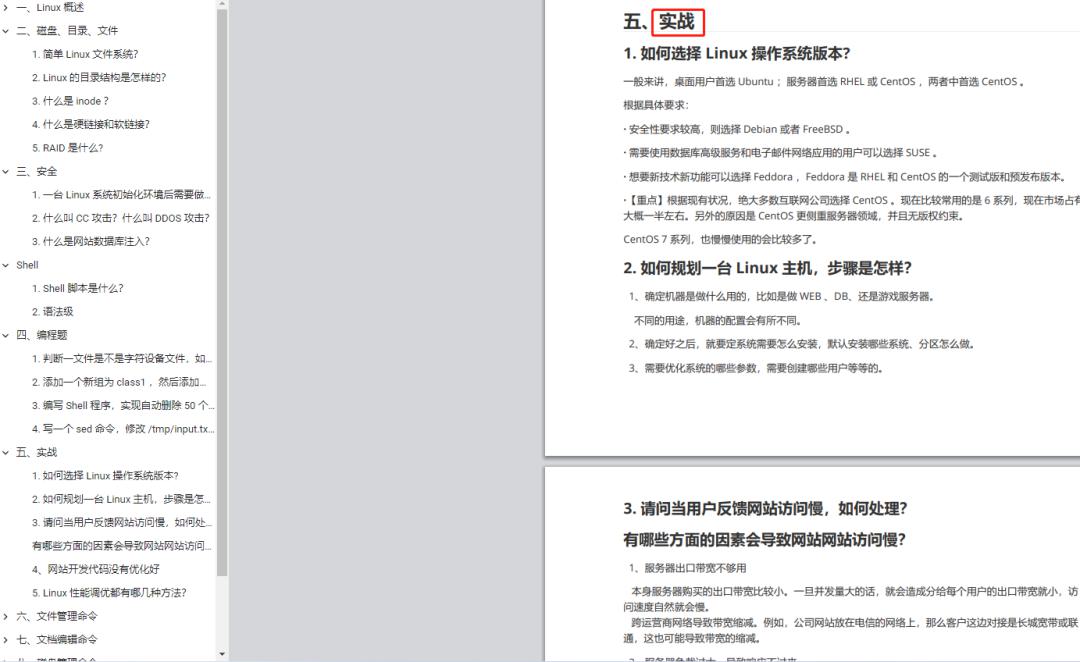Collapse the 五、实战 outline section

click(x=6, y=453)
